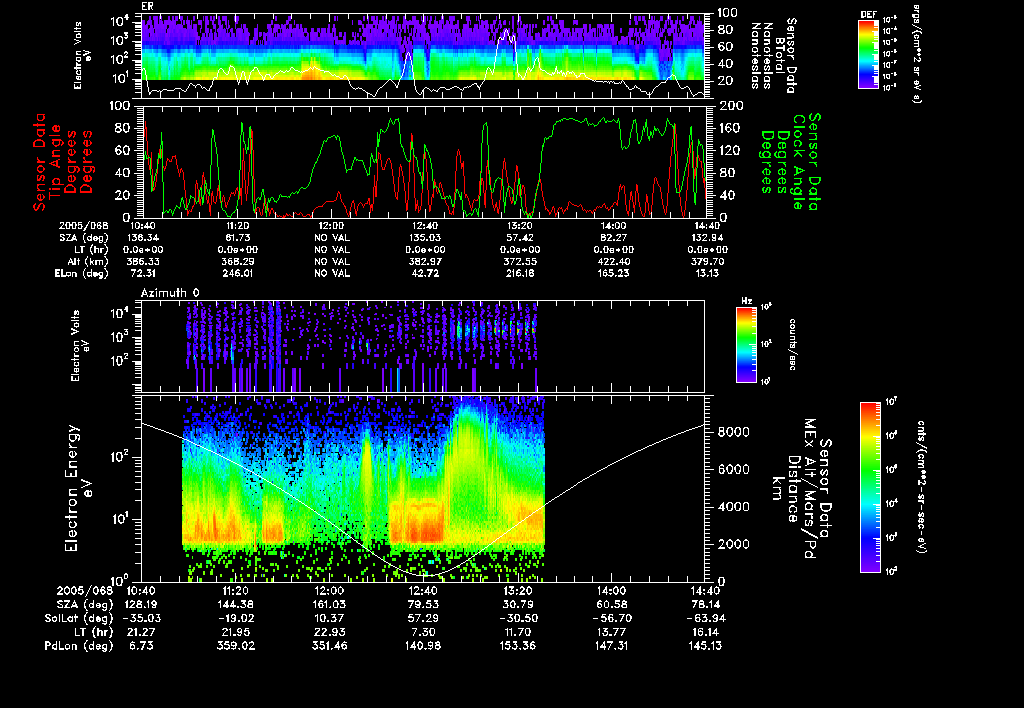Select the tip and clock angle line plot

coord(423,161)
